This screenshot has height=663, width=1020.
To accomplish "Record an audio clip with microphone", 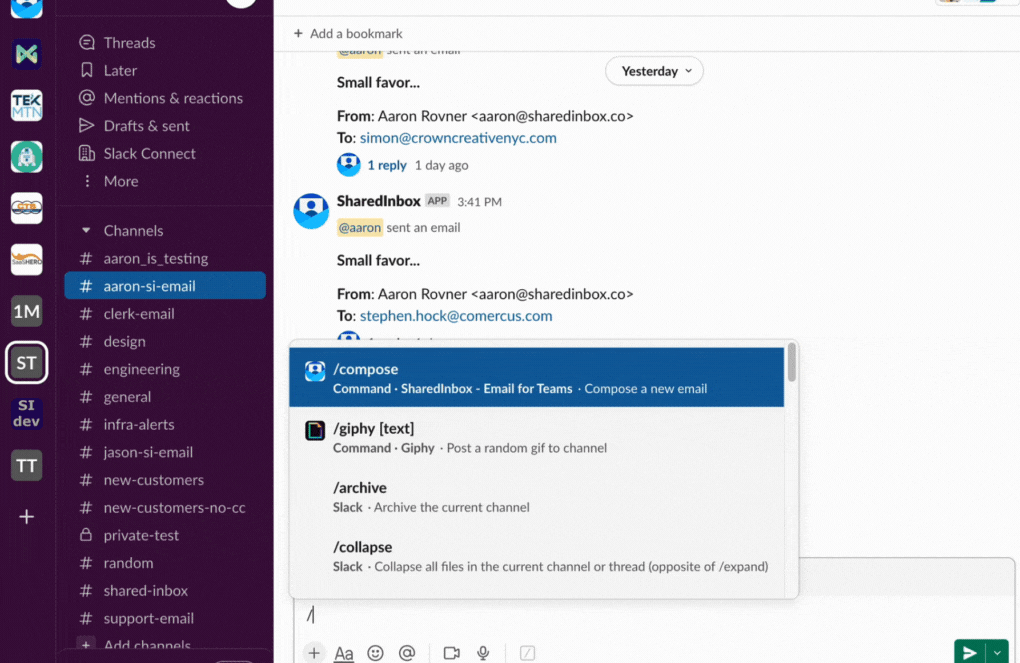I will point(483,653).
